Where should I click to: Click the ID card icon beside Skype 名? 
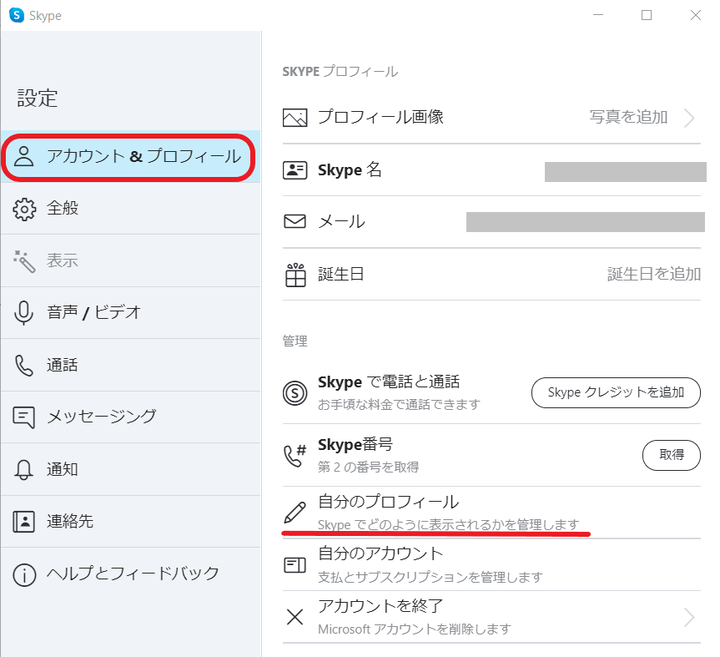pyautogui.click(x=295, y=170)
